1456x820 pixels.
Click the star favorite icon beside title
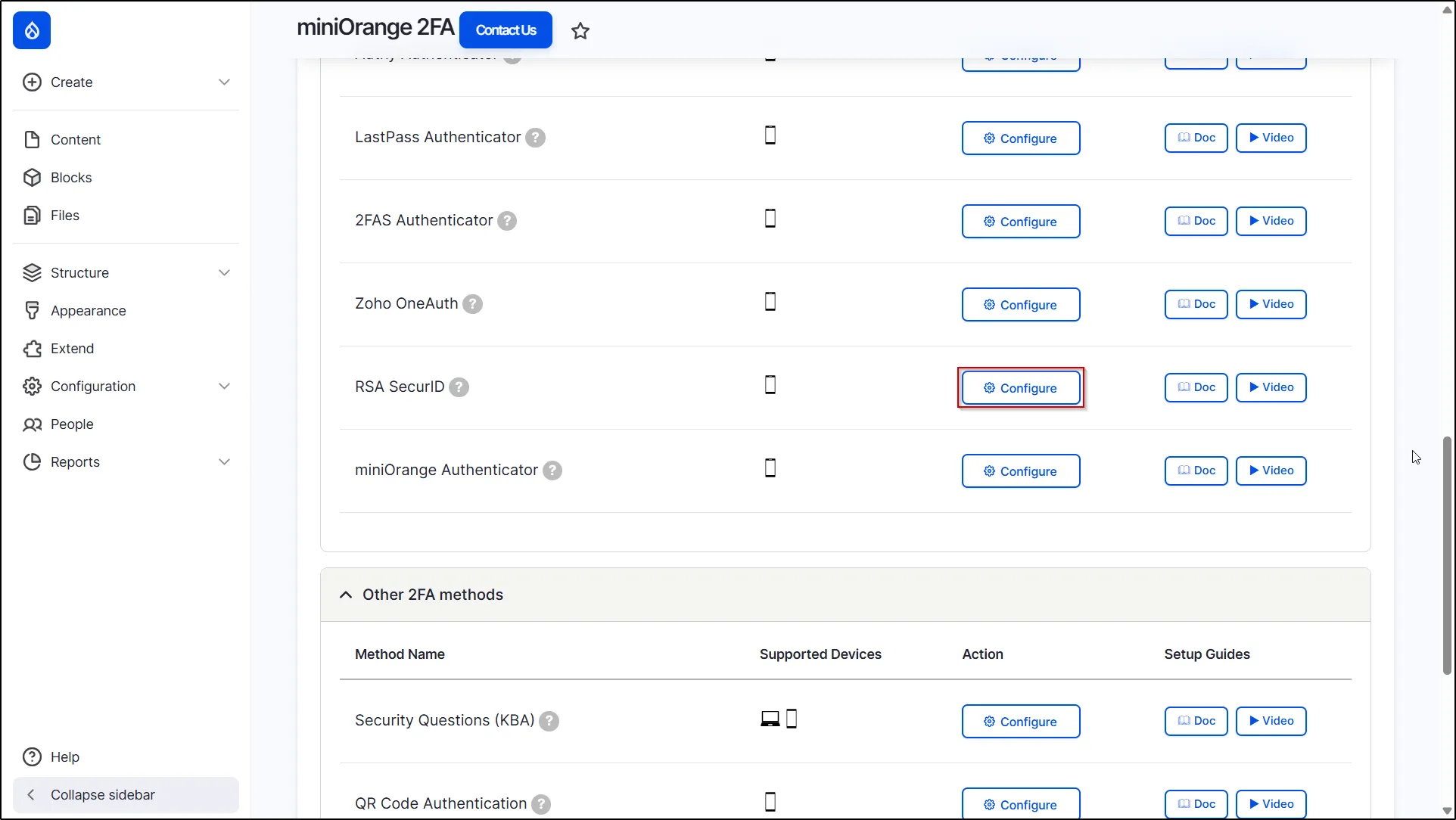[580, 31]
